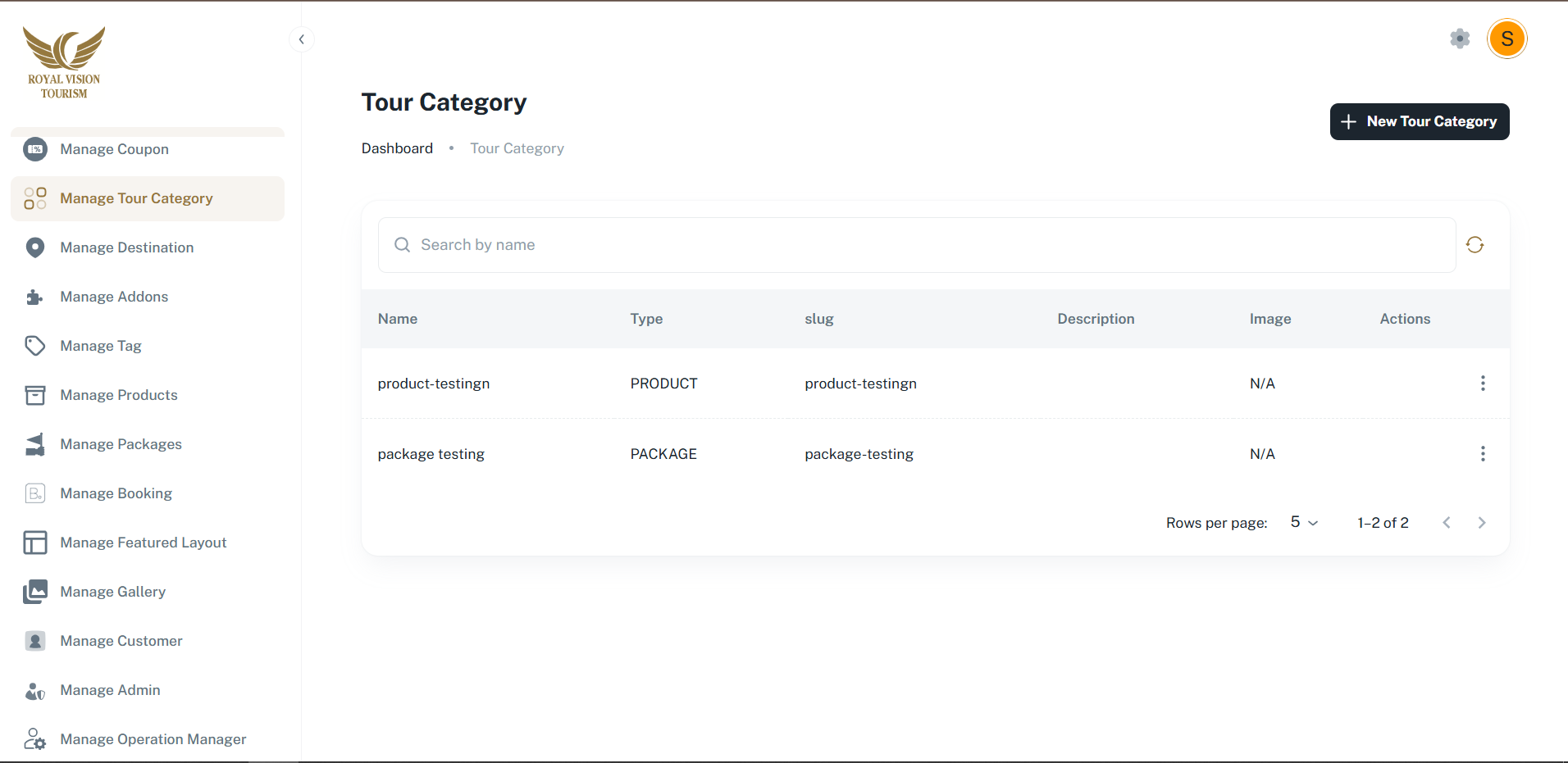Go to next page of results
The height and width of the screenshot is (763, 1568).
pos(1481,523)
